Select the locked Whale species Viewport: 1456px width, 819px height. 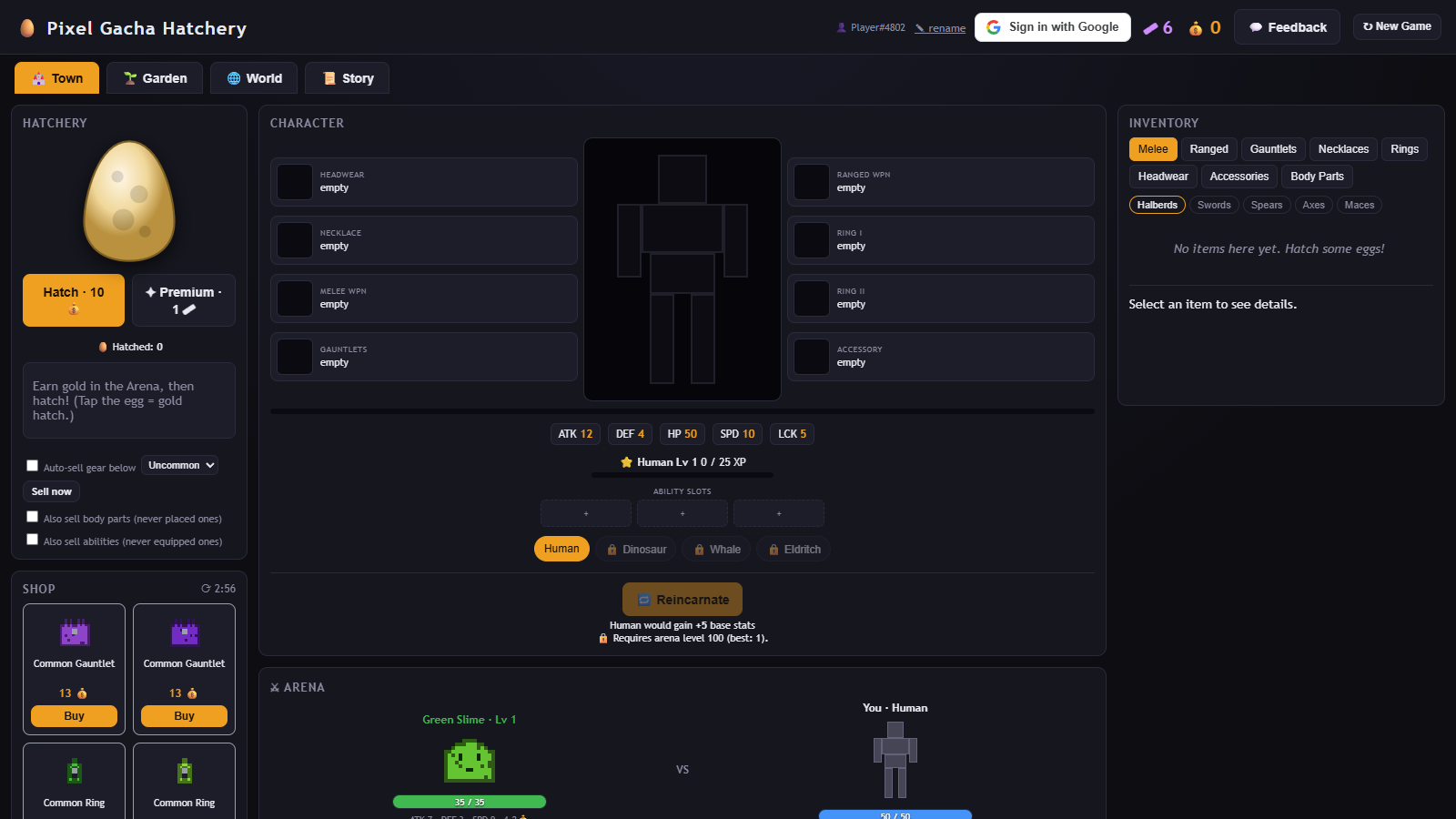tap(717, 550)
